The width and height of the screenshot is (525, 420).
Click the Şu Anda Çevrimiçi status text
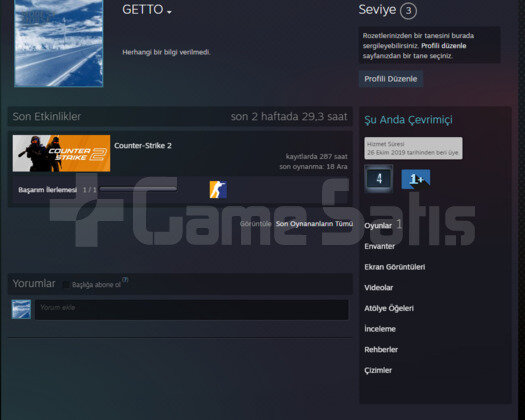point(408,120)
